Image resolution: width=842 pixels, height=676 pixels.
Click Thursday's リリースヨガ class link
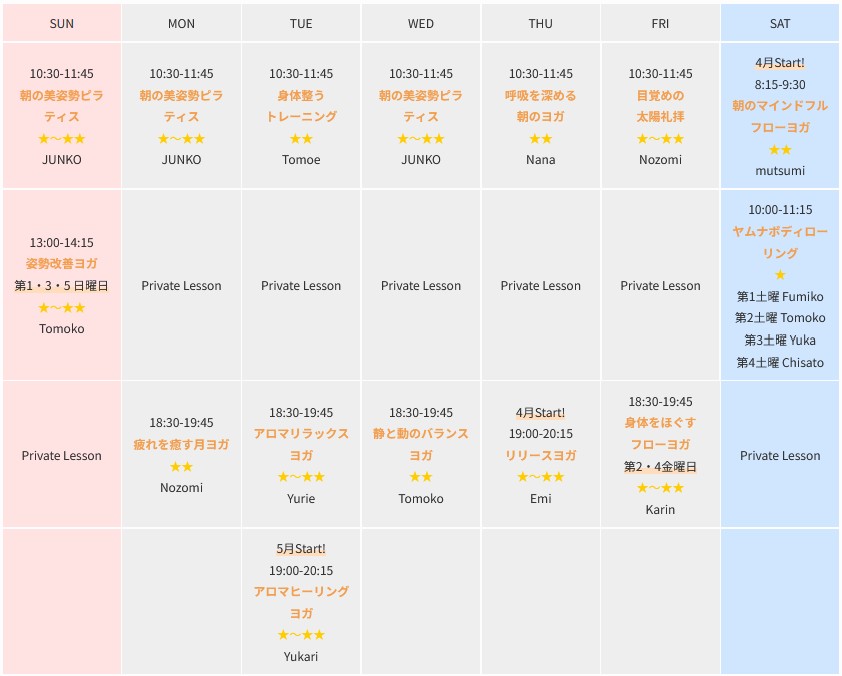tap(540, 455)
